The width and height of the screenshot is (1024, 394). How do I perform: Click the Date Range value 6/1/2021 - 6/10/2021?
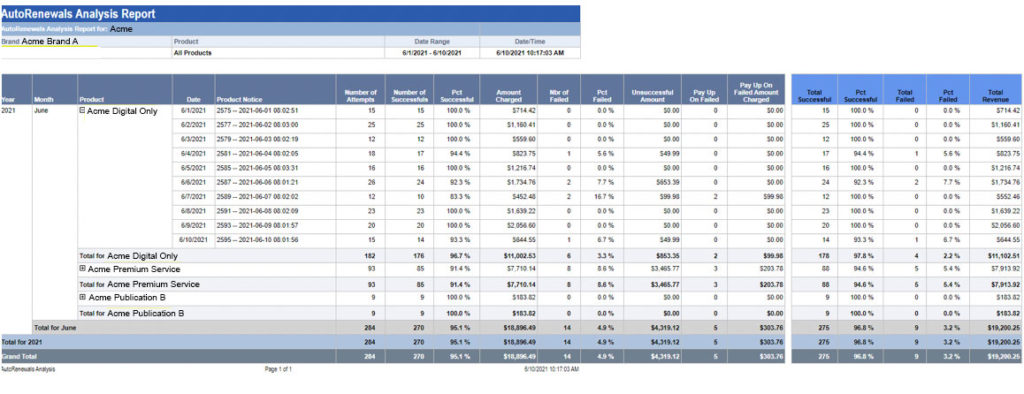[x=432, y=53]
